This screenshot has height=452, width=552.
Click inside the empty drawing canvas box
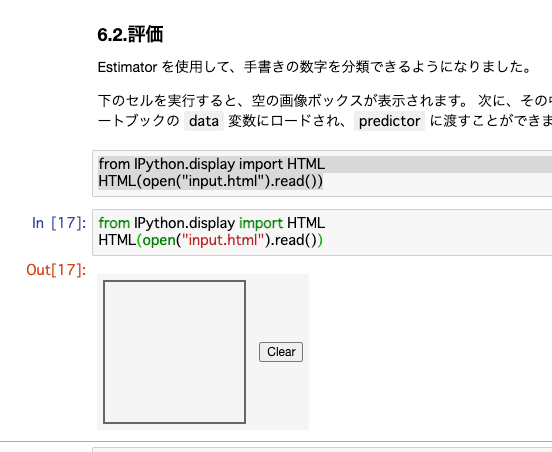coord(175,352)
